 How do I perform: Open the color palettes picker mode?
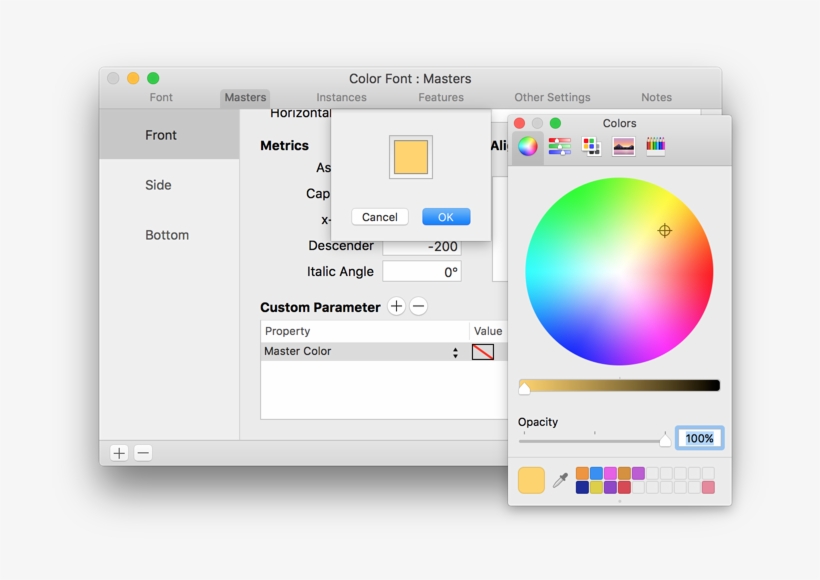point(591,146)
